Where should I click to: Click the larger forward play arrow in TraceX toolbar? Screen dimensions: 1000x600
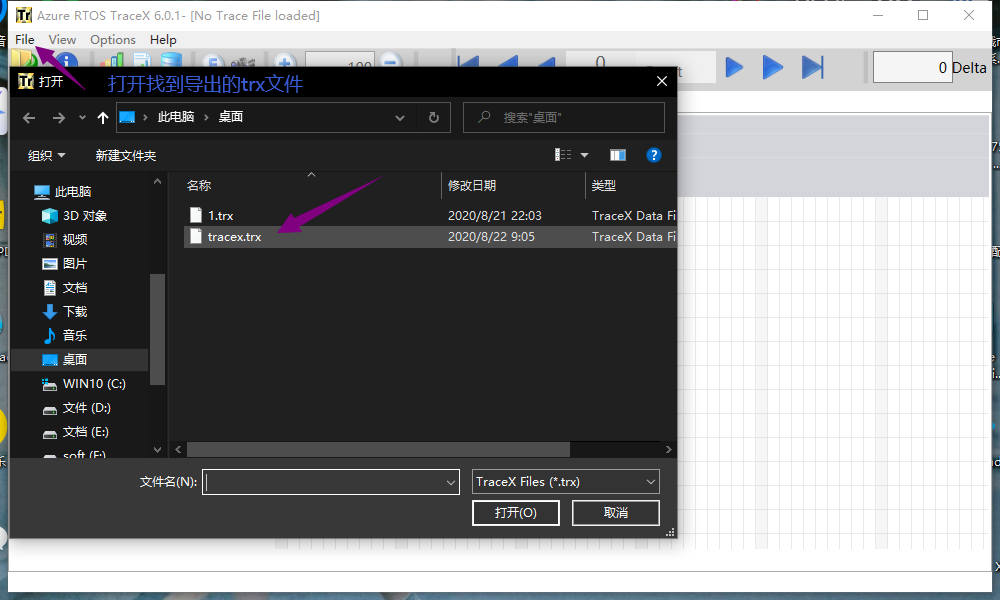tap(772, 67)
